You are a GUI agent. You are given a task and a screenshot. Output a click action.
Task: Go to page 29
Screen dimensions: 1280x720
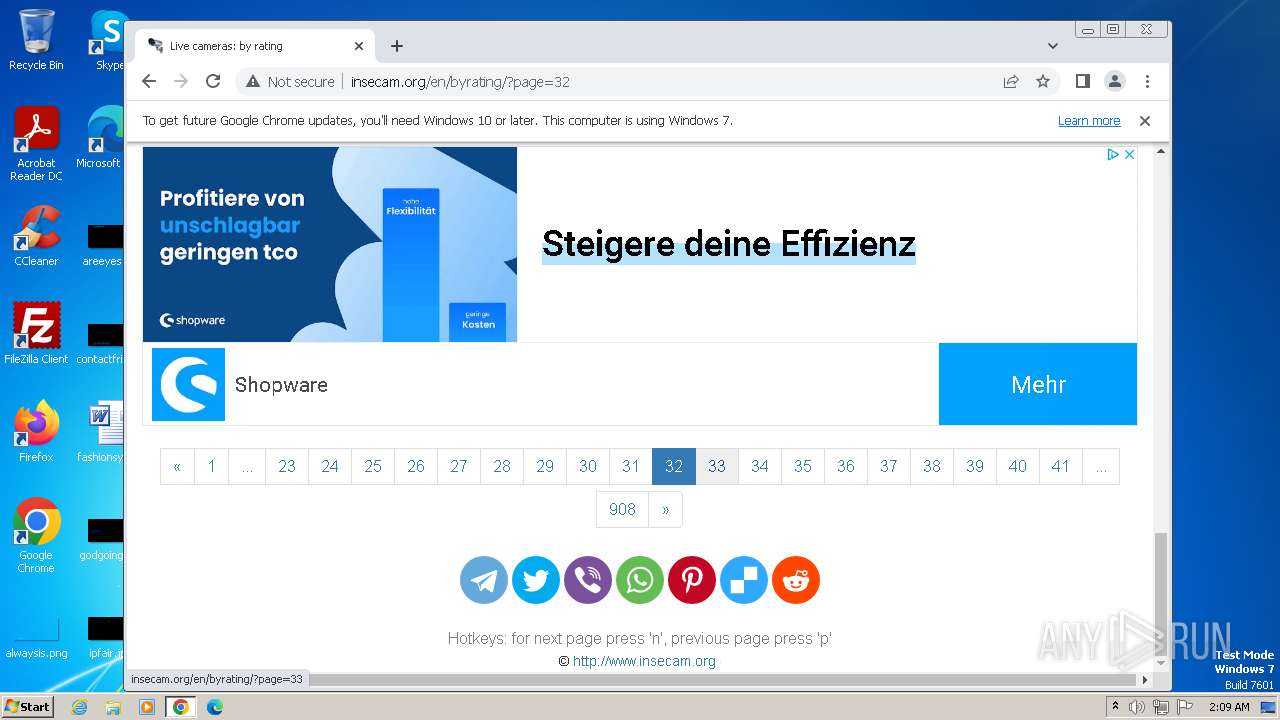(x=545, y=466)
